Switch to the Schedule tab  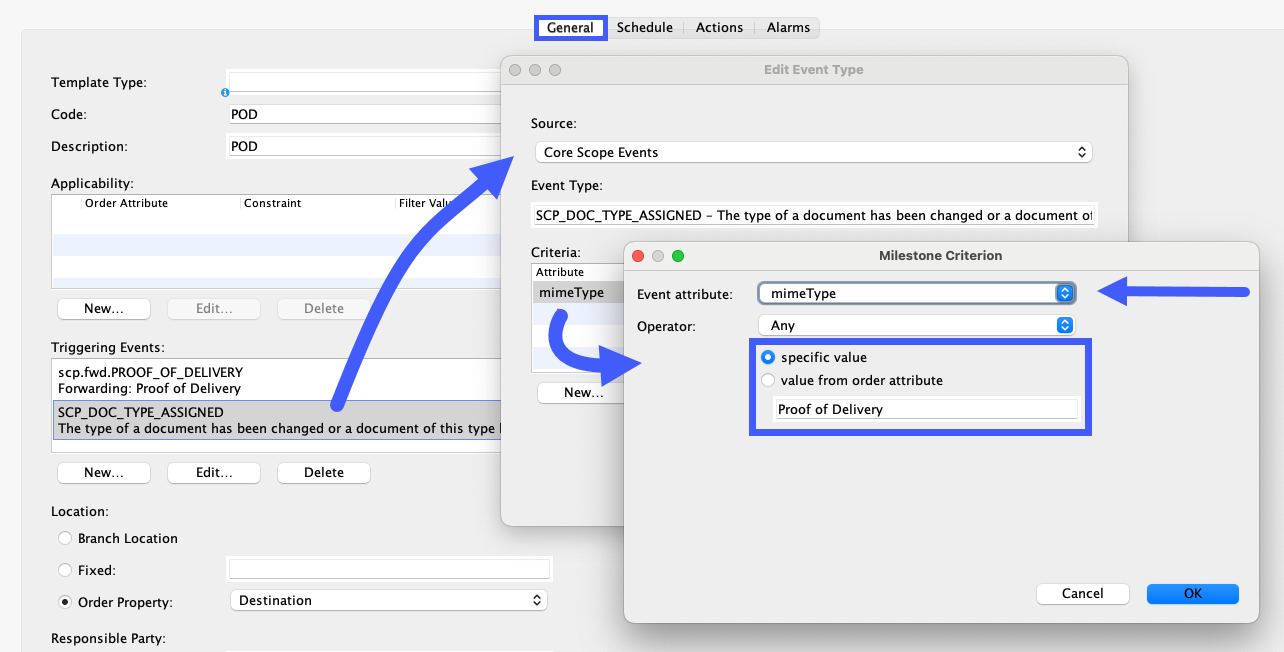point(645,27)
